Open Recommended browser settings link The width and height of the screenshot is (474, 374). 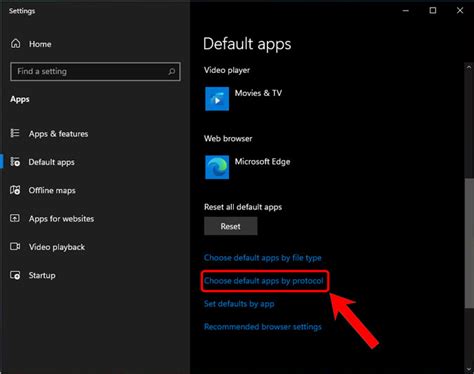263,327
